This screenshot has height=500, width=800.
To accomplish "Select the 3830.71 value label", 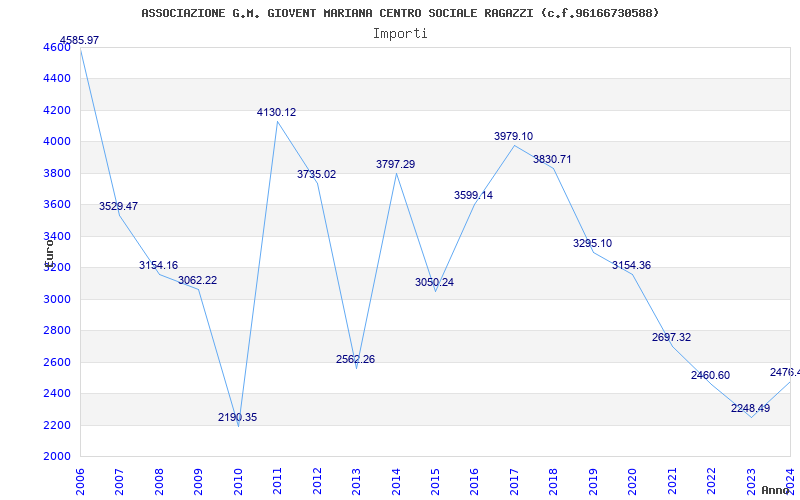I will (x=552, y=159).
